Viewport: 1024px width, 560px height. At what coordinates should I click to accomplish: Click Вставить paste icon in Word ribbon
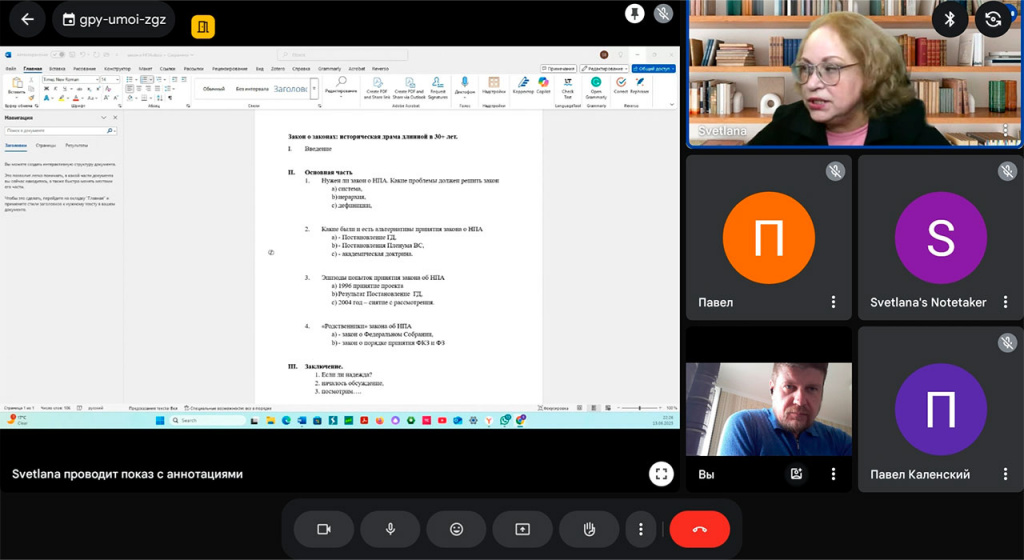coord(17,85)
